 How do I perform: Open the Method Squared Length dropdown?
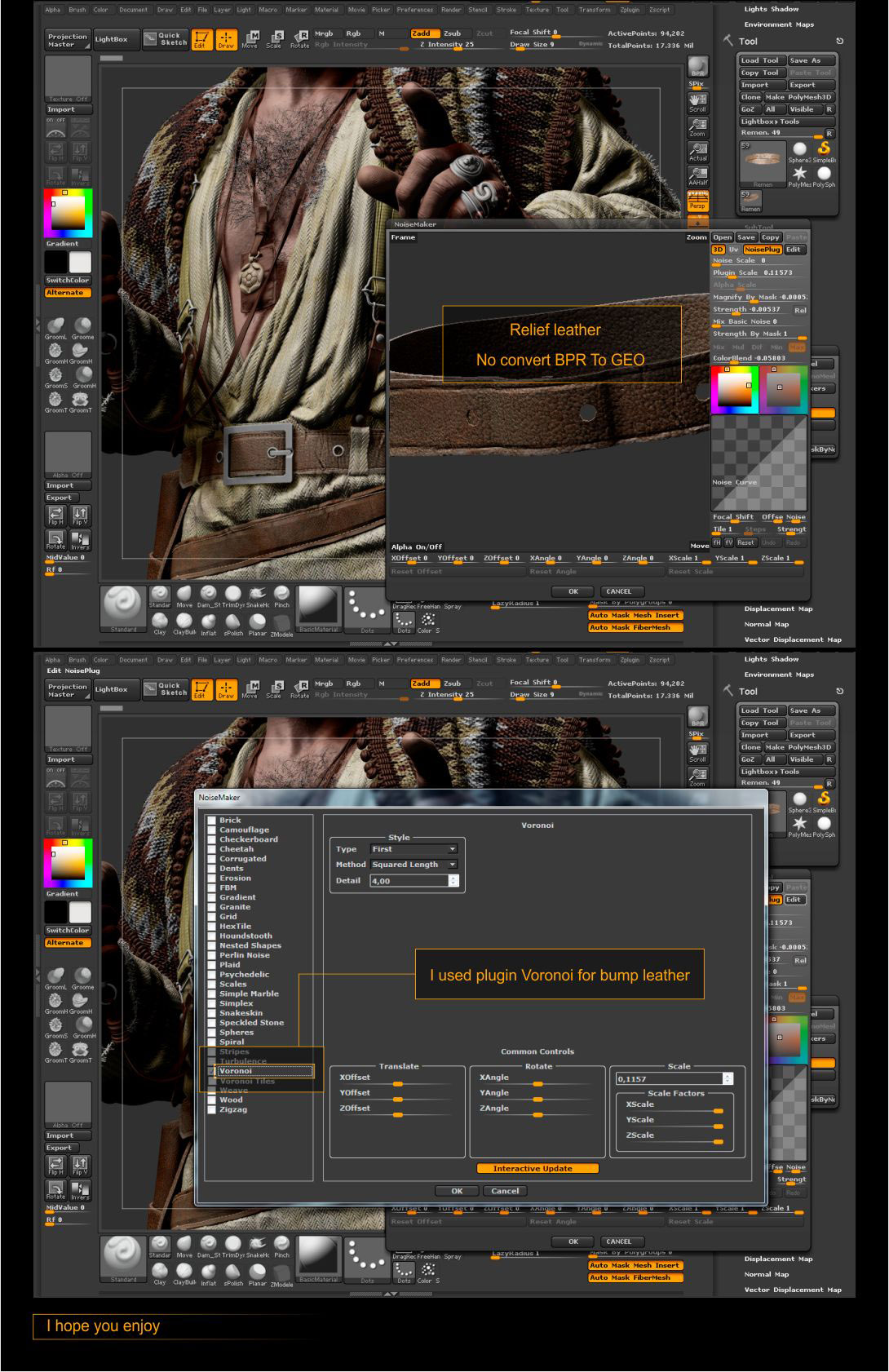[x=414, y=865]
